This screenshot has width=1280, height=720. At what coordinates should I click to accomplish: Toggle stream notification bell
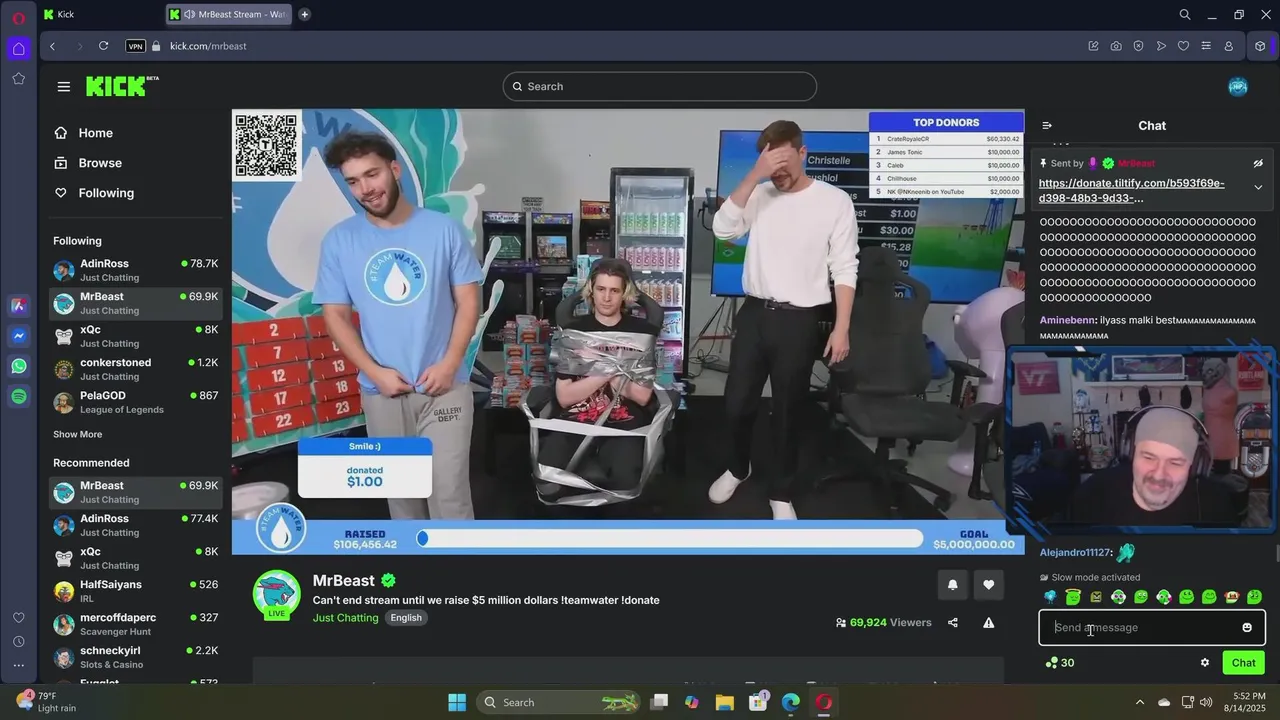[x=952, y=585]
